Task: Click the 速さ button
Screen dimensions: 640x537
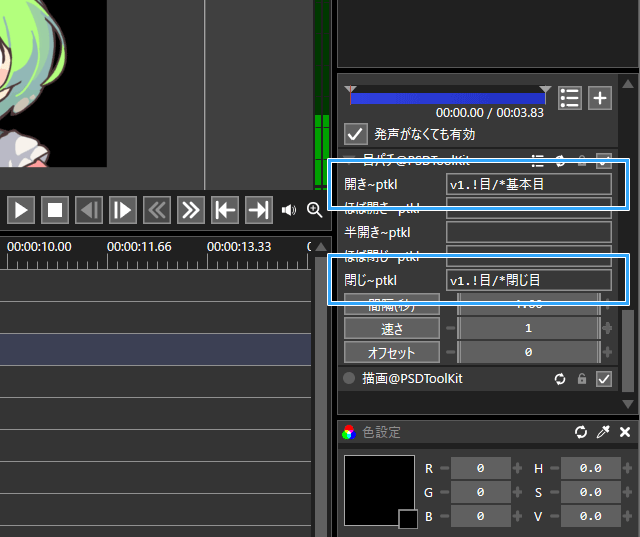Action: pyautogui.click(x=392, y=328)
